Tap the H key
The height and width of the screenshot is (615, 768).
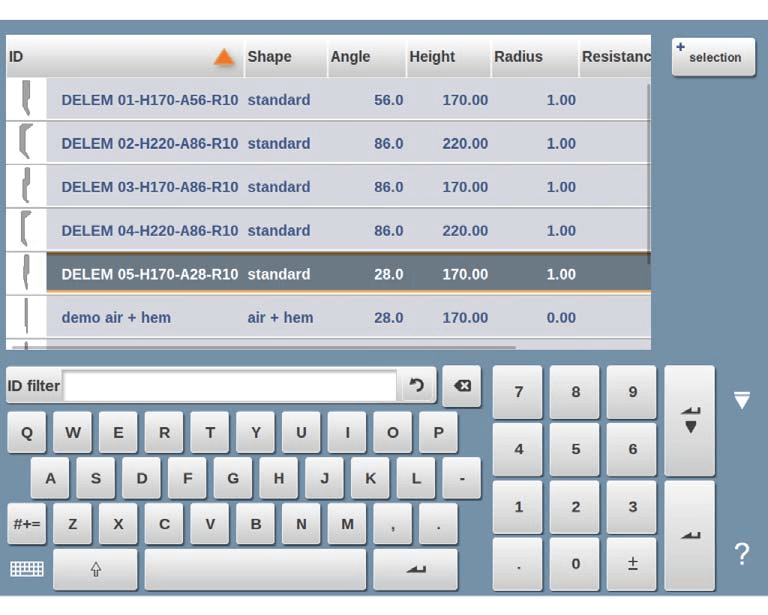[x=279, y=478]
